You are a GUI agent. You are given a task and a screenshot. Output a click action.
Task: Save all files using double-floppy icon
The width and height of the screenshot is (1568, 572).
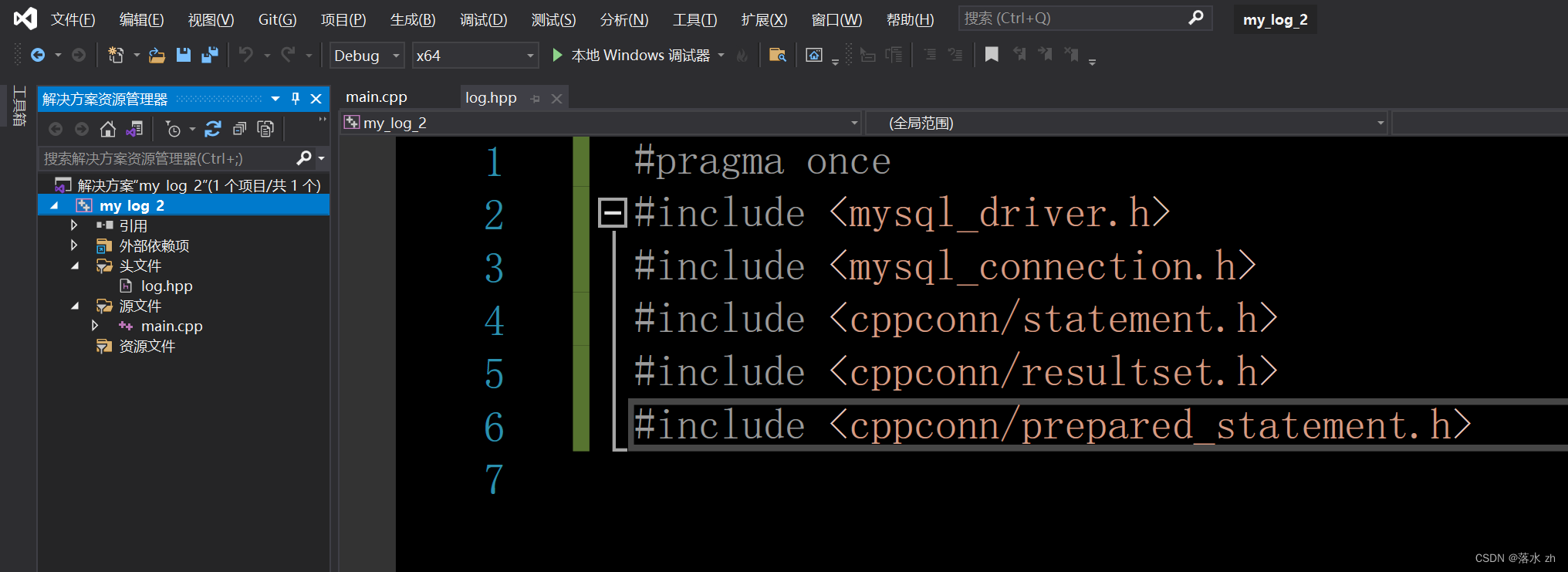(209, 55)
